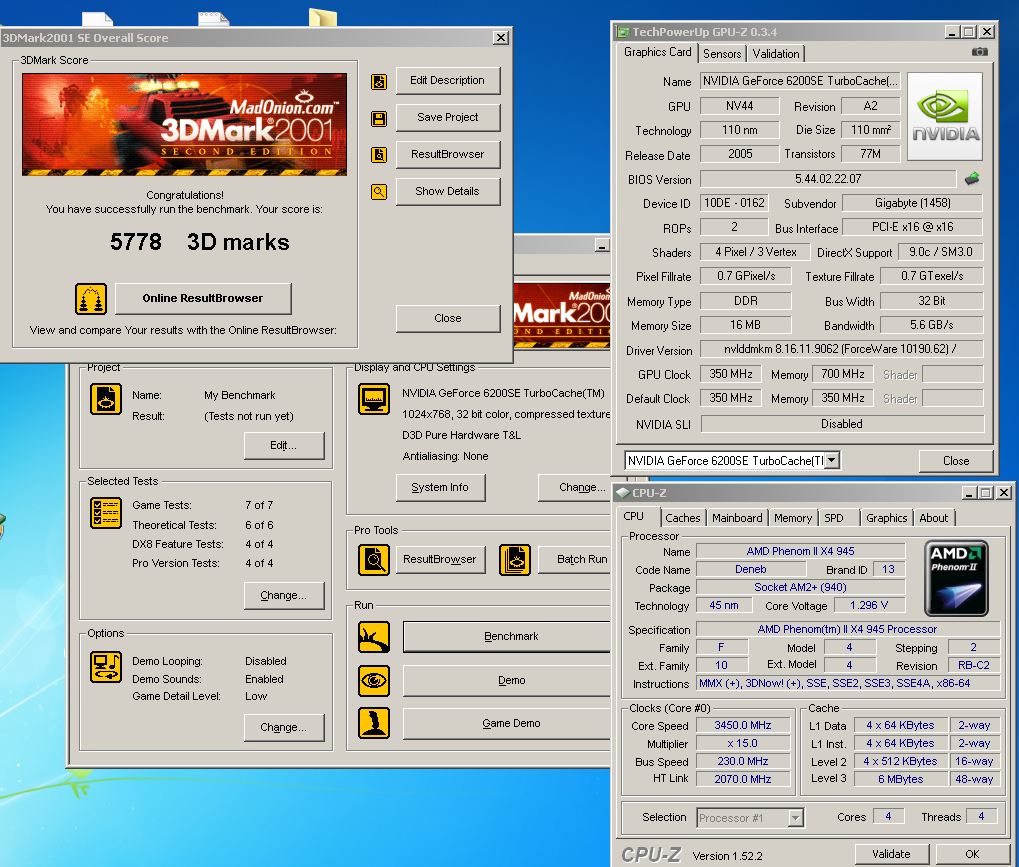Click the BIOS save chip icon in GPU-Z
Image resolution: width=1019 pixels, height=867 pixels.
point(972,178)
